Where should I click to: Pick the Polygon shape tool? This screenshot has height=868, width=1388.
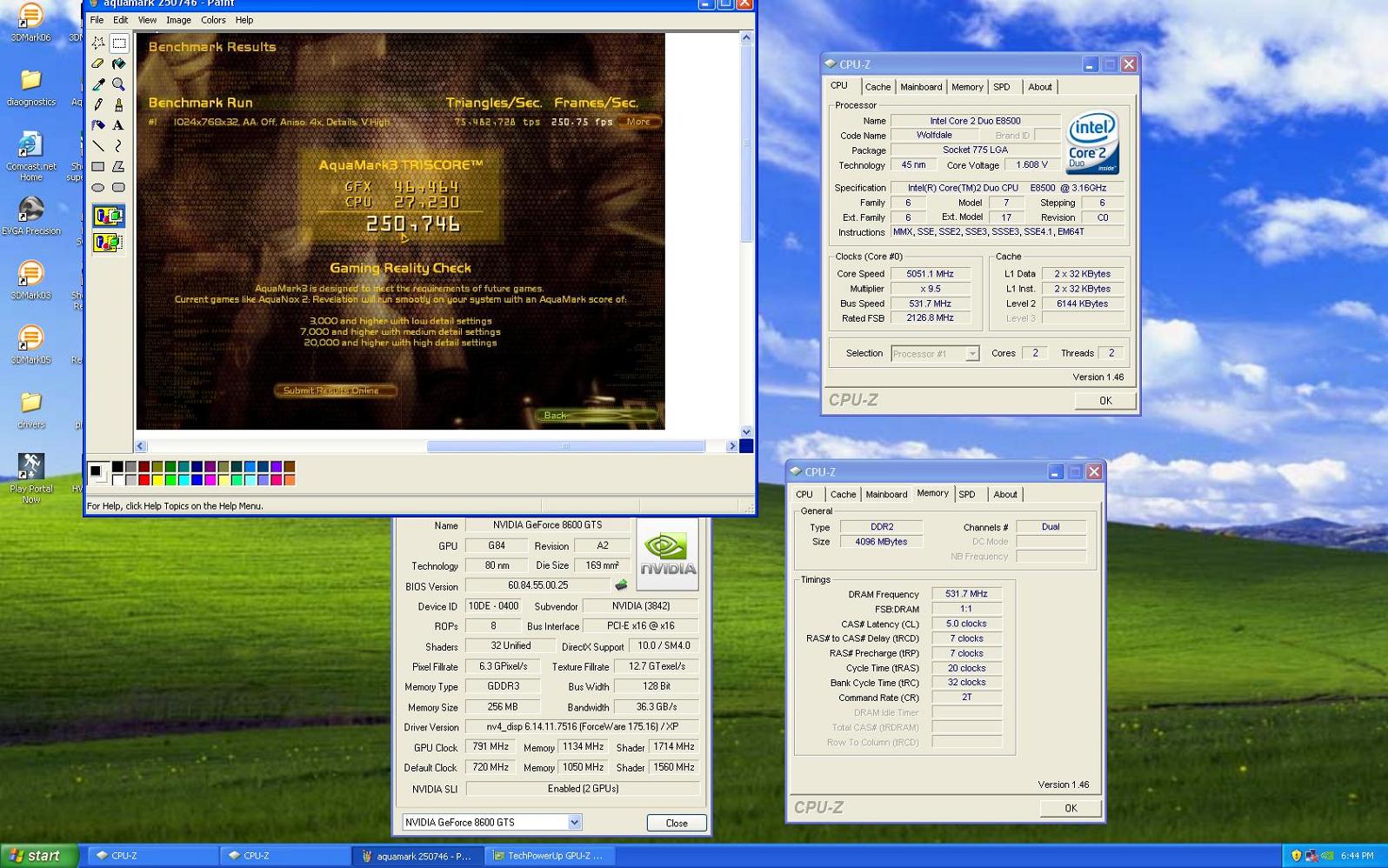(x=119, y=166)
